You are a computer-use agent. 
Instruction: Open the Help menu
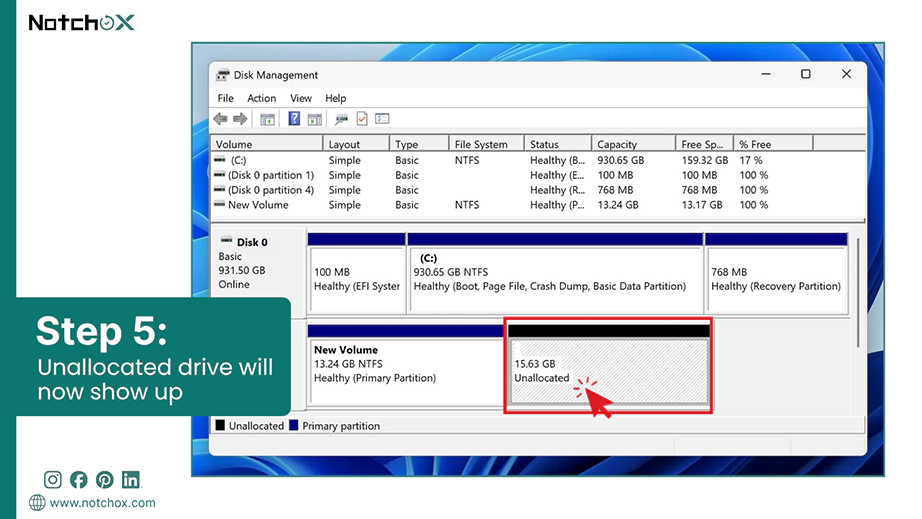point(336,98)
